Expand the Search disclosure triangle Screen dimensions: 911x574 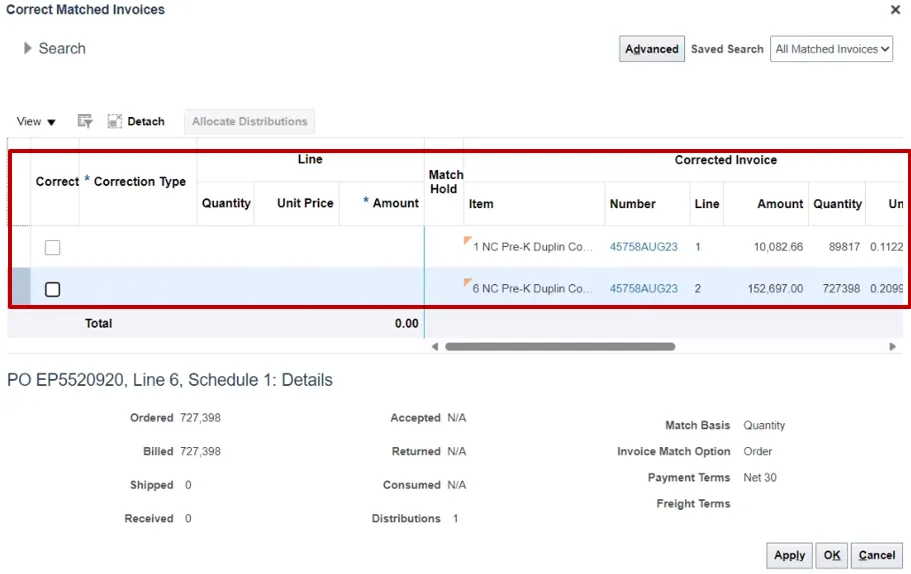tap(27, 48)
